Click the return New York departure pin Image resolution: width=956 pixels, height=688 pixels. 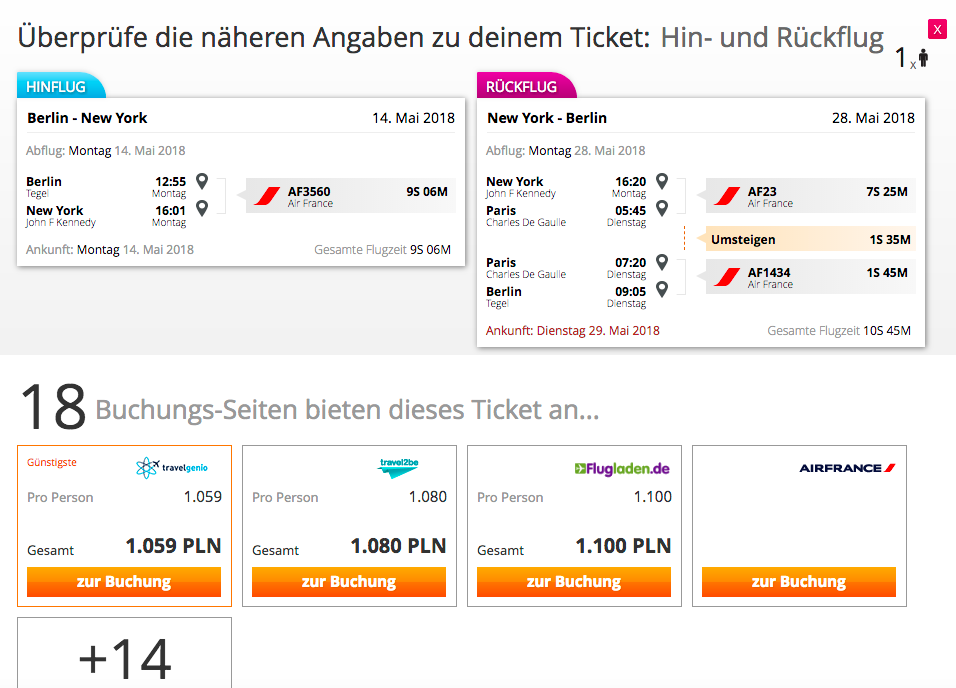[x=662, y=181]
